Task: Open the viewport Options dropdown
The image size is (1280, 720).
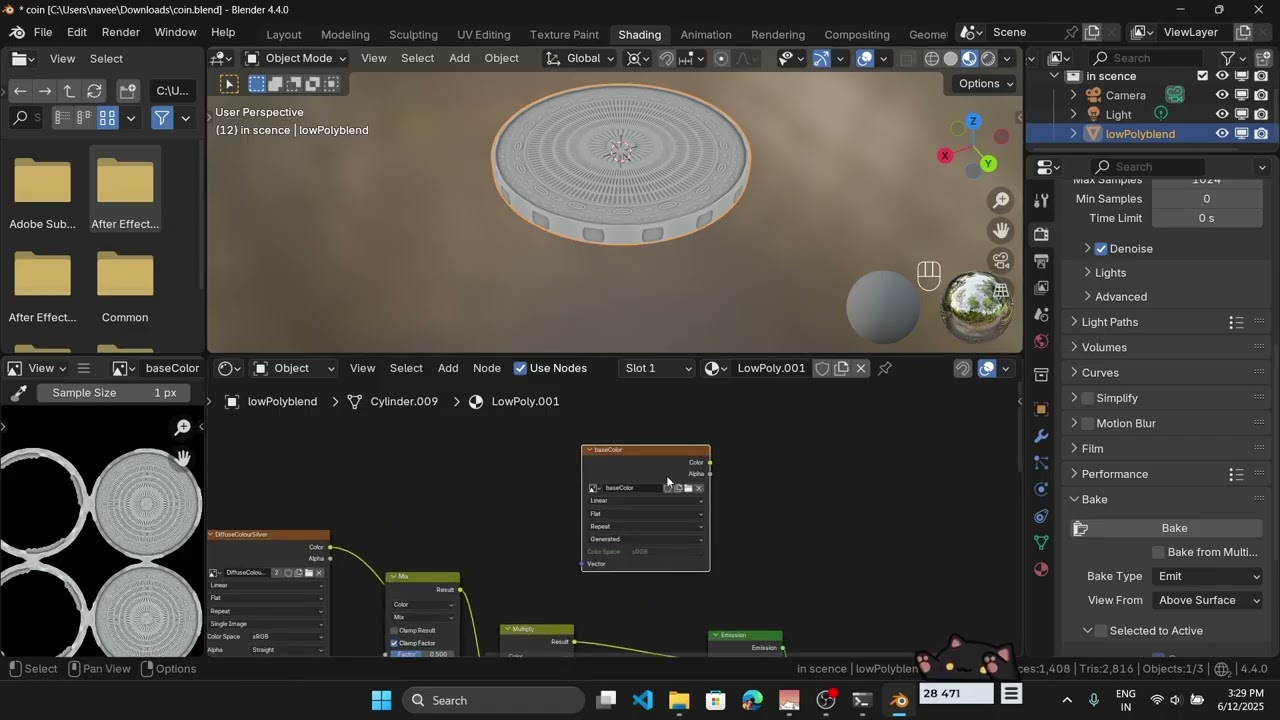Action: point(985,84)
